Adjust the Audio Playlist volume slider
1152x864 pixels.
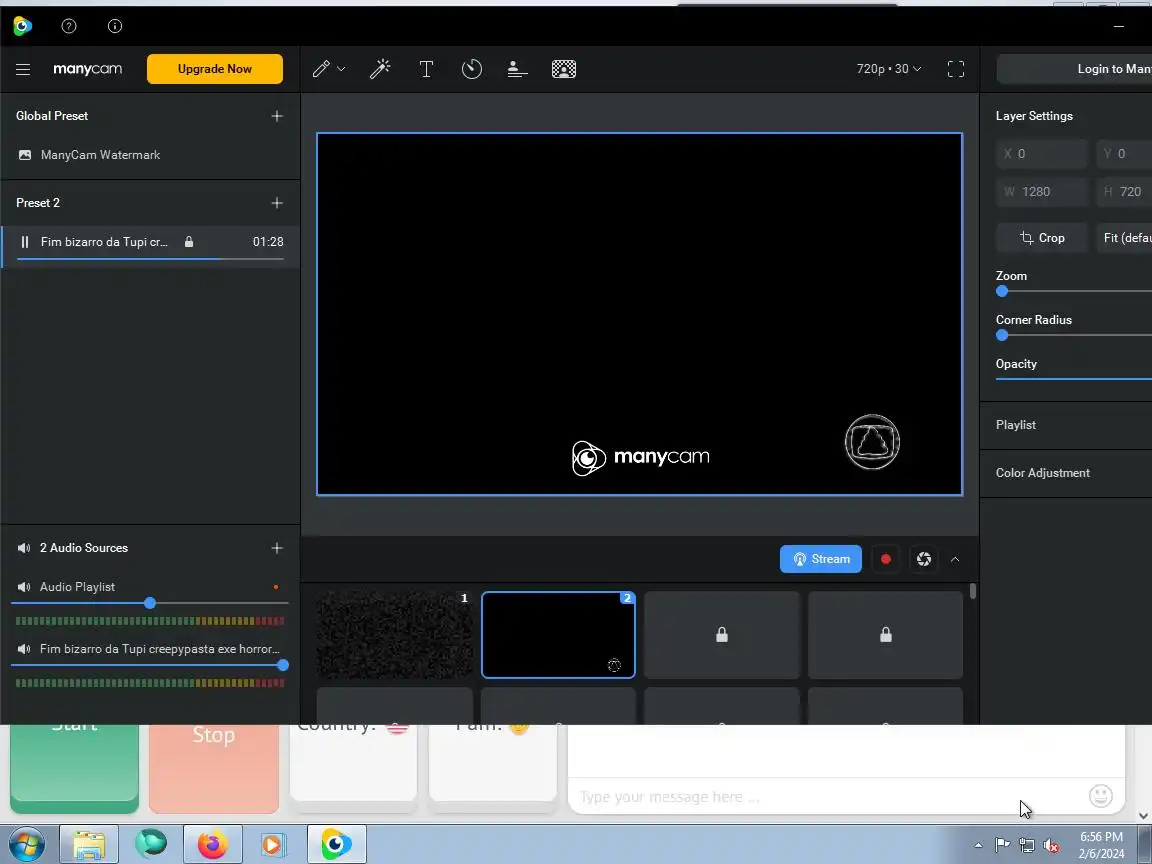(150, 603)
